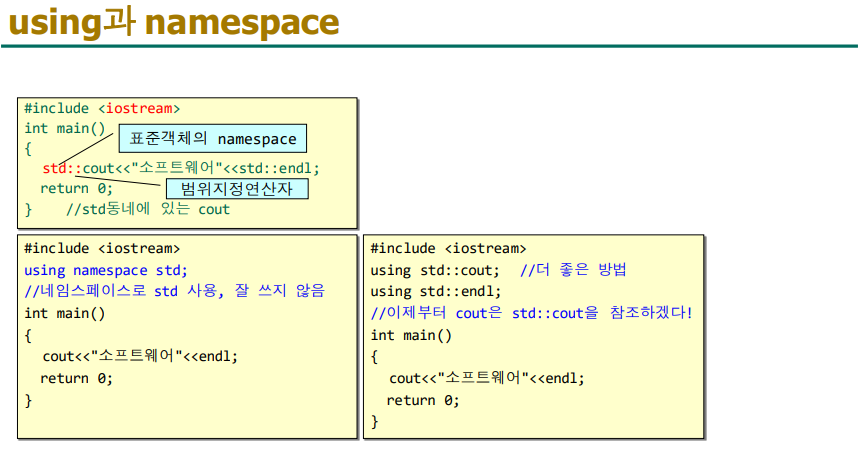Click the "범위지정연산자" callout label

(237, 189)
